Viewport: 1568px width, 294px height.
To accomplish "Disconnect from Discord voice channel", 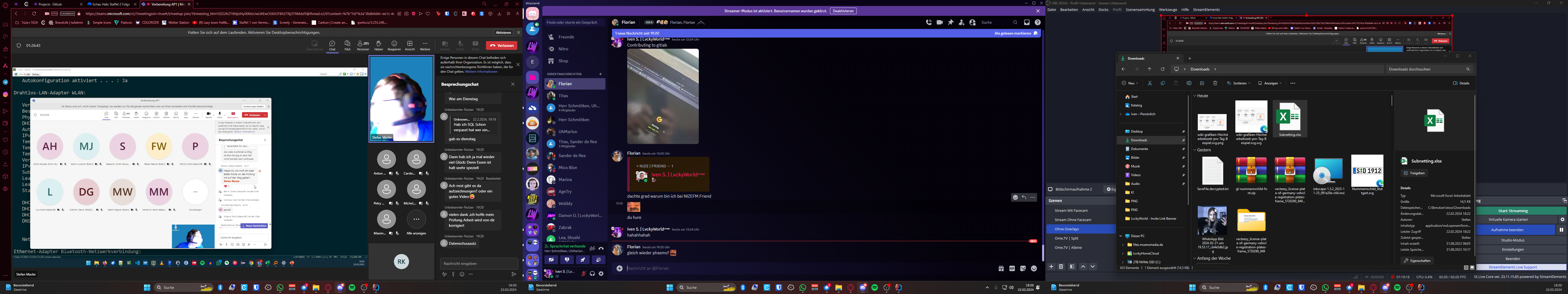I will [x=601, y=248].
